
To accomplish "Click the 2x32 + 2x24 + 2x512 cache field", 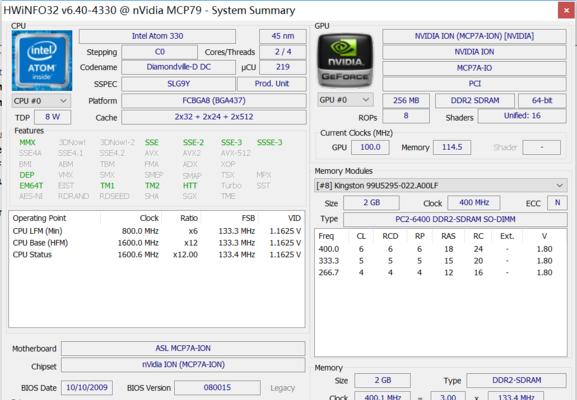I will 214,117.
